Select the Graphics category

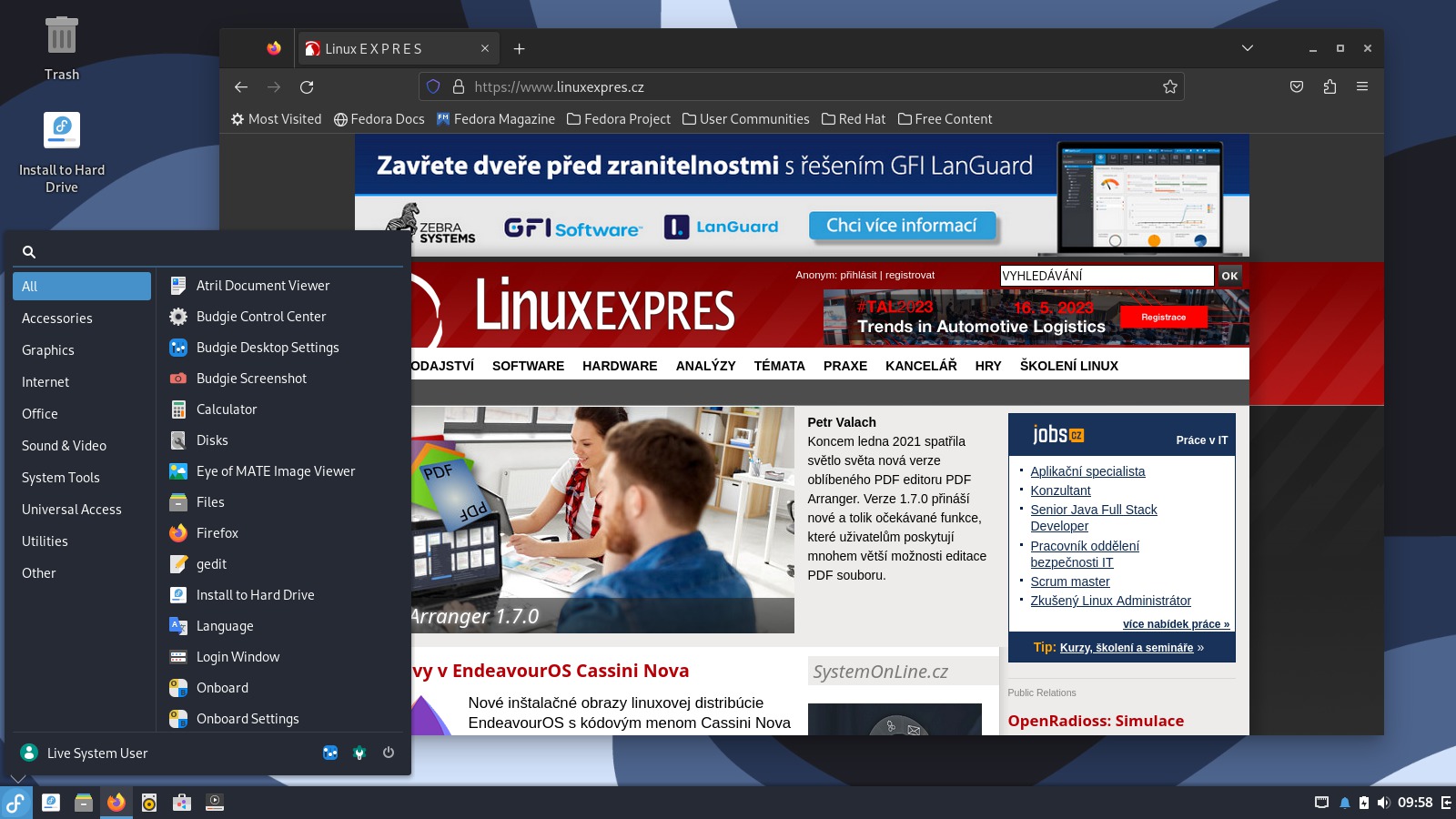(82, 350)
